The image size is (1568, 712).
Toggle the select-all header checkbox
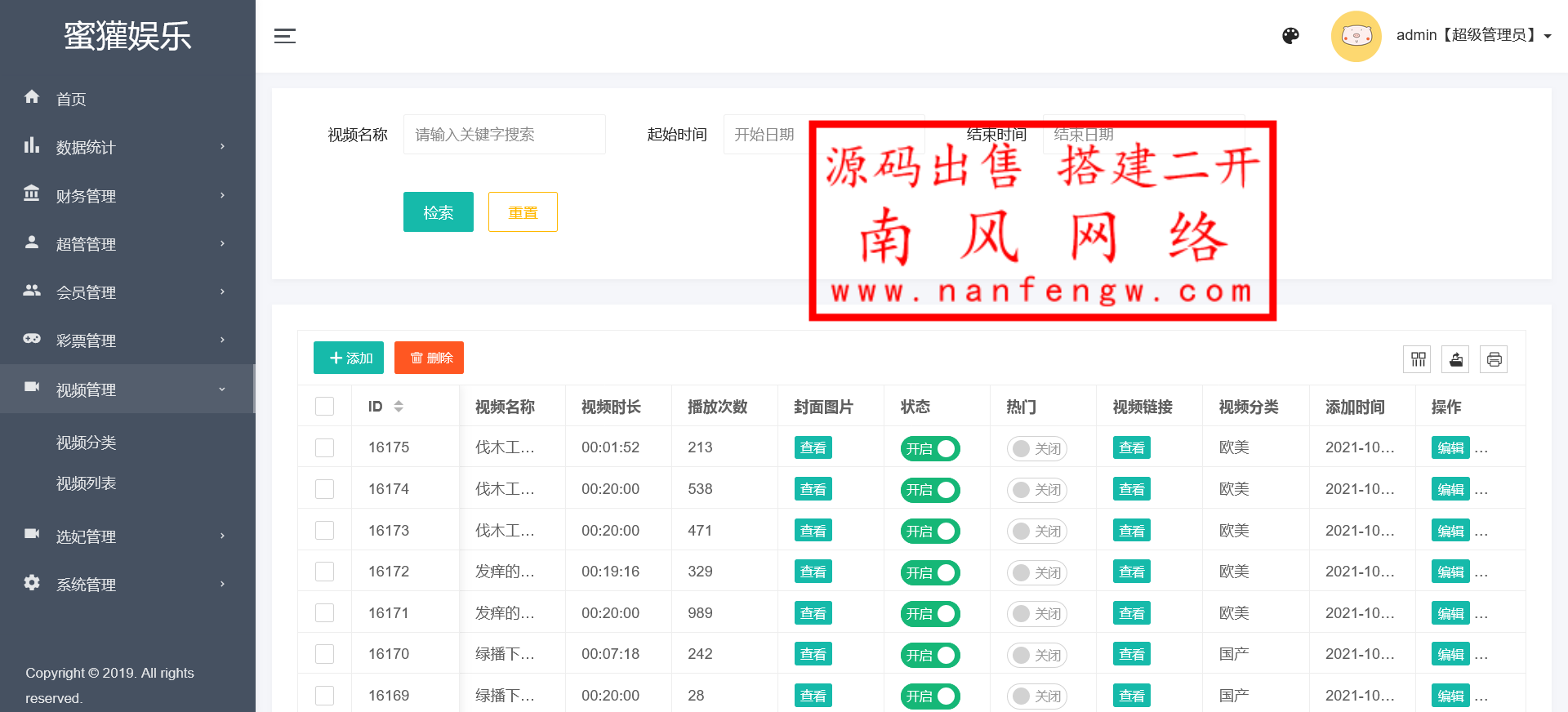[325, 407]
